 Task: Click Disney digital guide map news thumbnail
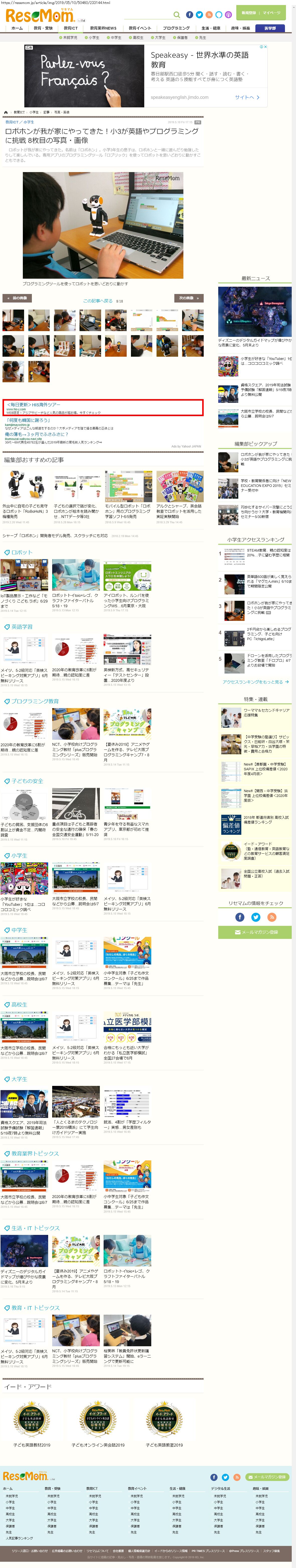[x=255, y=312]
